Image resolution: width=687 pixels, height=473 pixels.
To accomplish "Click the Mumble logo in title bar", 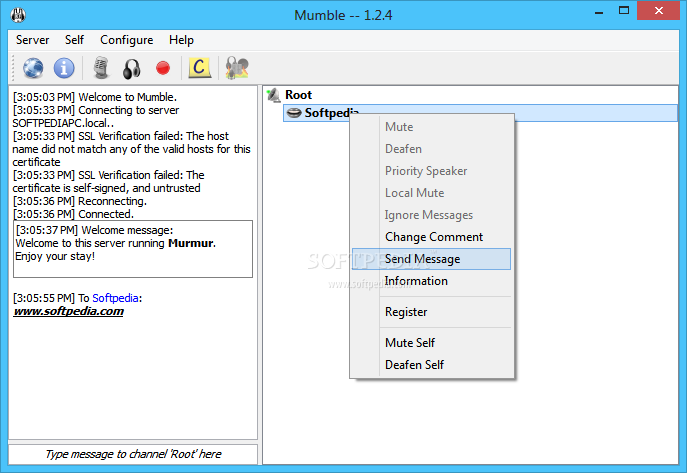I will coord(18,15).
